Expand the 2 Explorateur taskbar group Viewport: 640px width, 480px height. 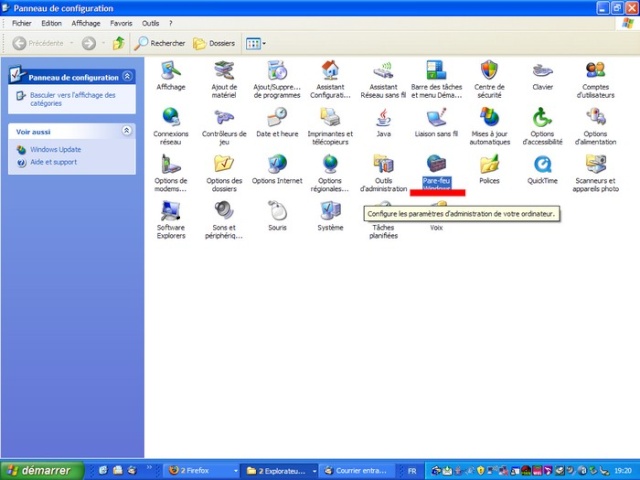[x=314, y=471]
